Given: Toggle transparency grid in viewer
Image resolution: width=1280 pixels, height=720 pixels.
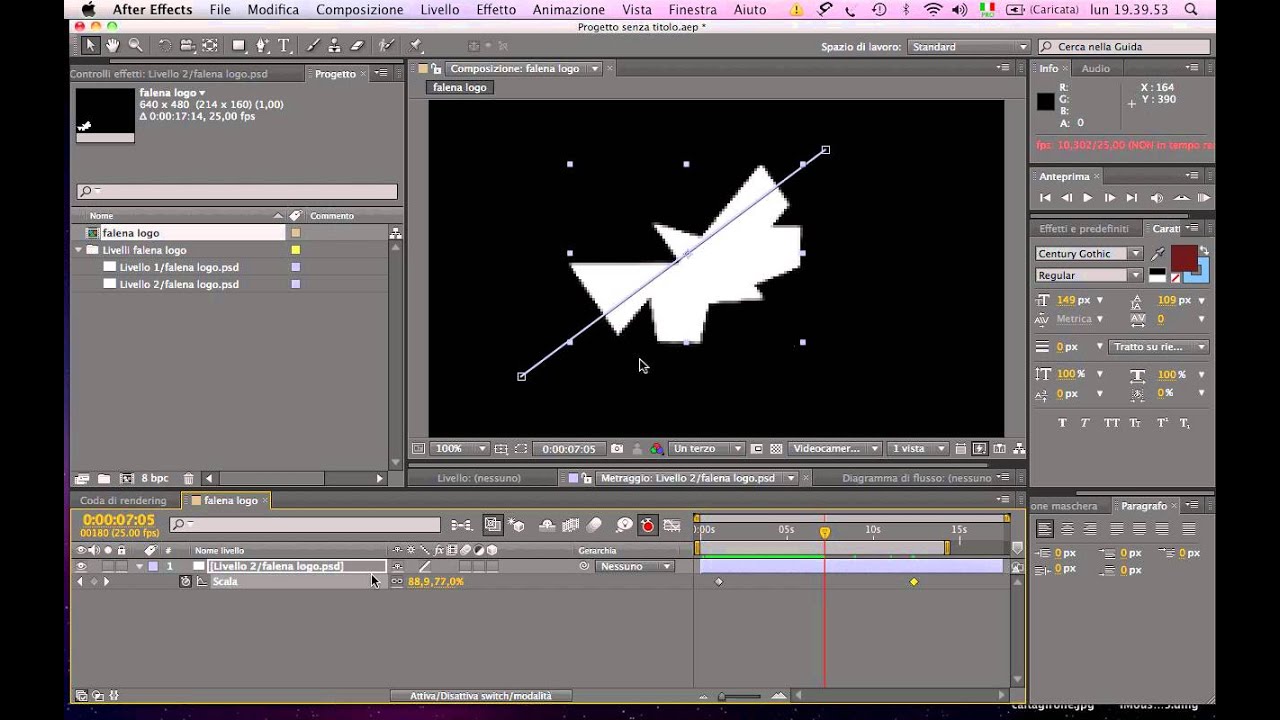Looking at the screenshot, I should (776, 449).
